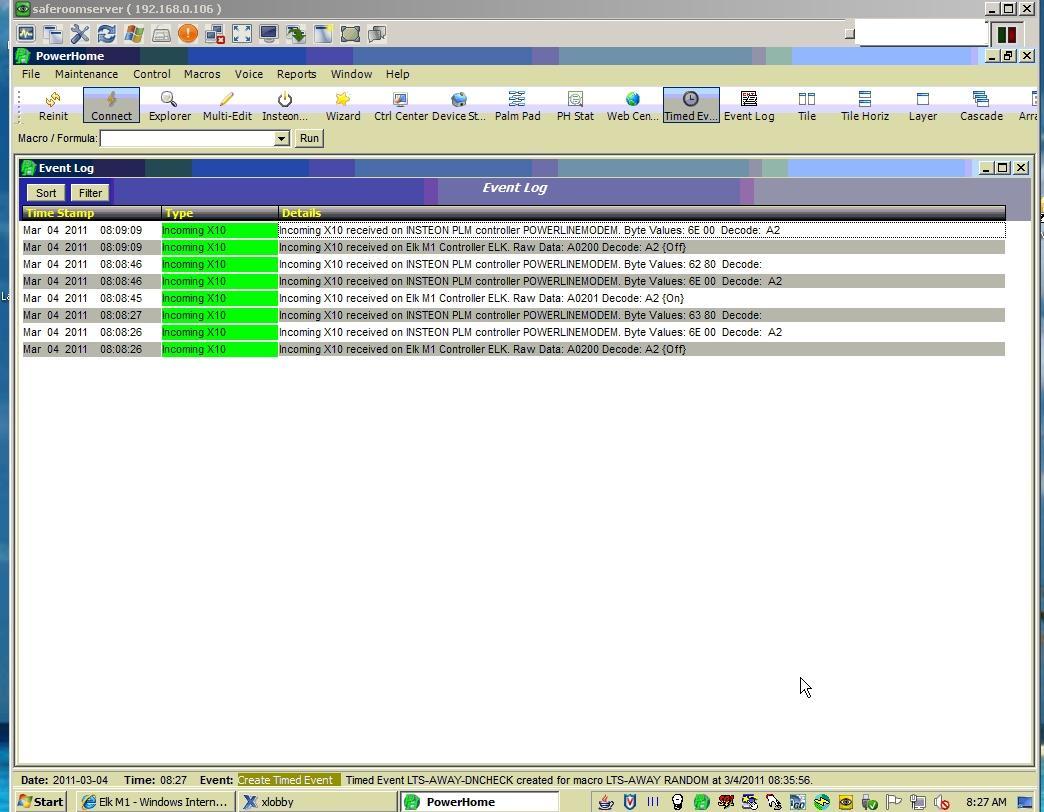1044x812 pixels.
Task: Open the File menu
Action: pyautogui.click(x=31, y=74)
